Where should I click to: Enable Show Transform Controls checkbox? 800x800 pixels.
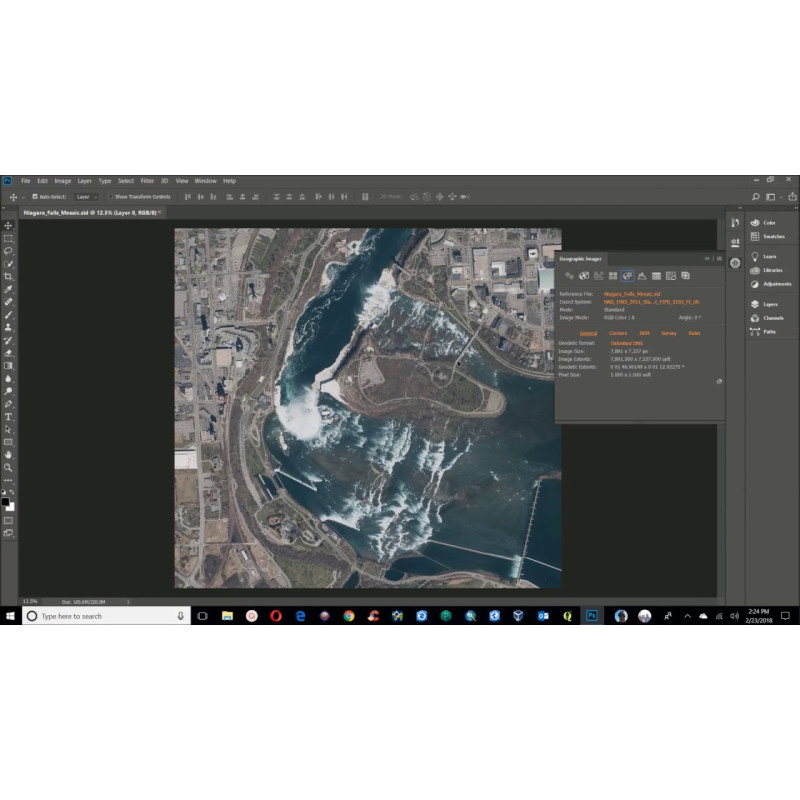pyautogui.click(x=110, y=197)
